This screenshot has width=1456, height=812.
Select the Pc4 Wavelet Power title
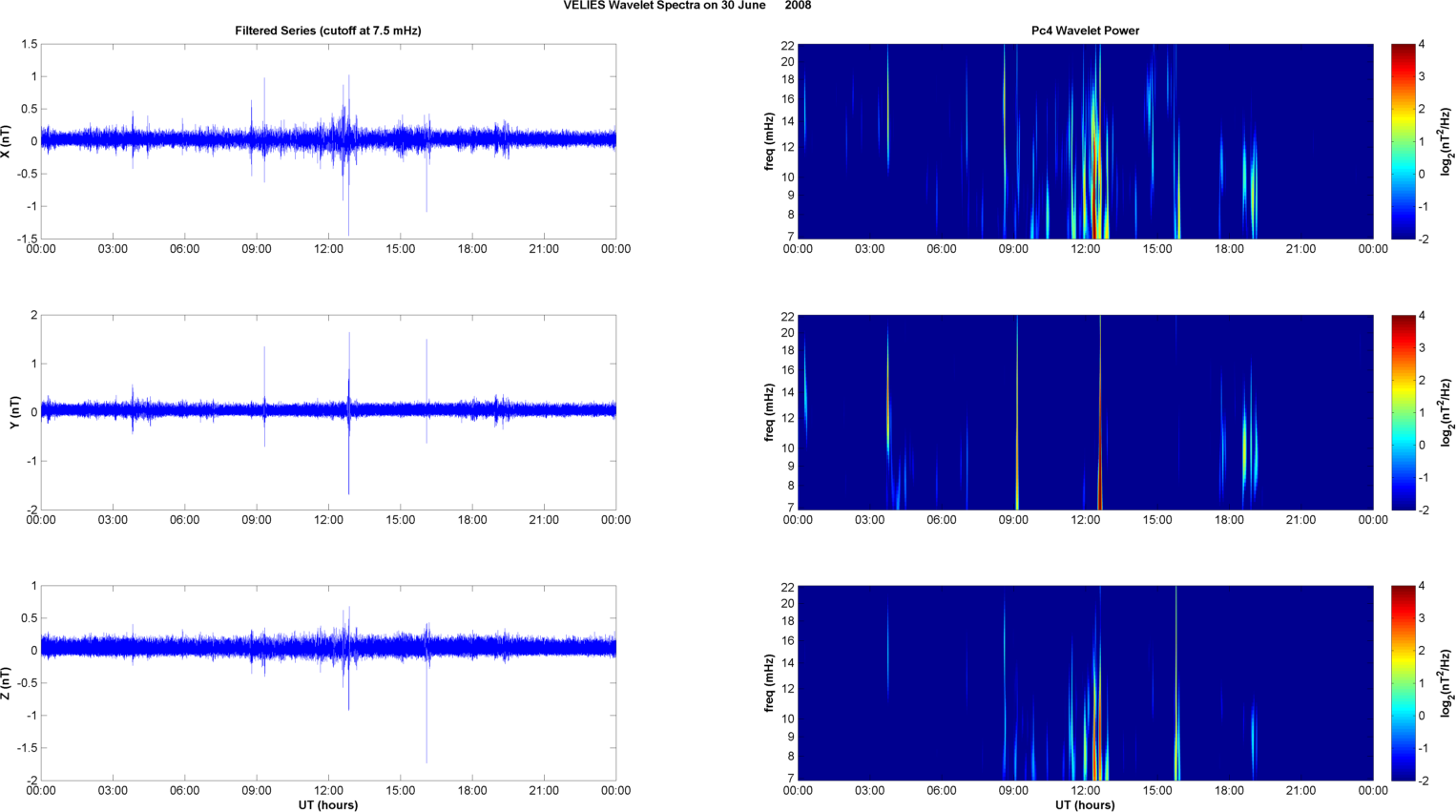pos(1085,31)
